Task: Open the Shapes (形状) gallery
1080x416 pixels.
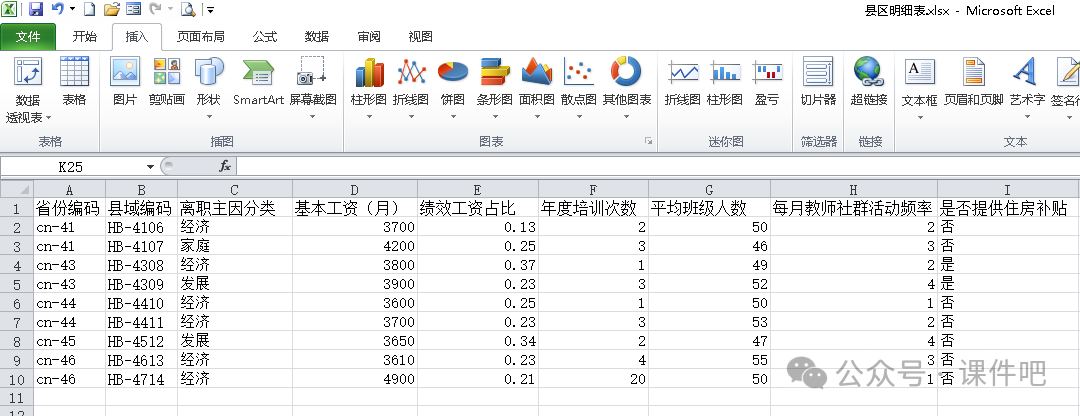Action: [209, 88]
